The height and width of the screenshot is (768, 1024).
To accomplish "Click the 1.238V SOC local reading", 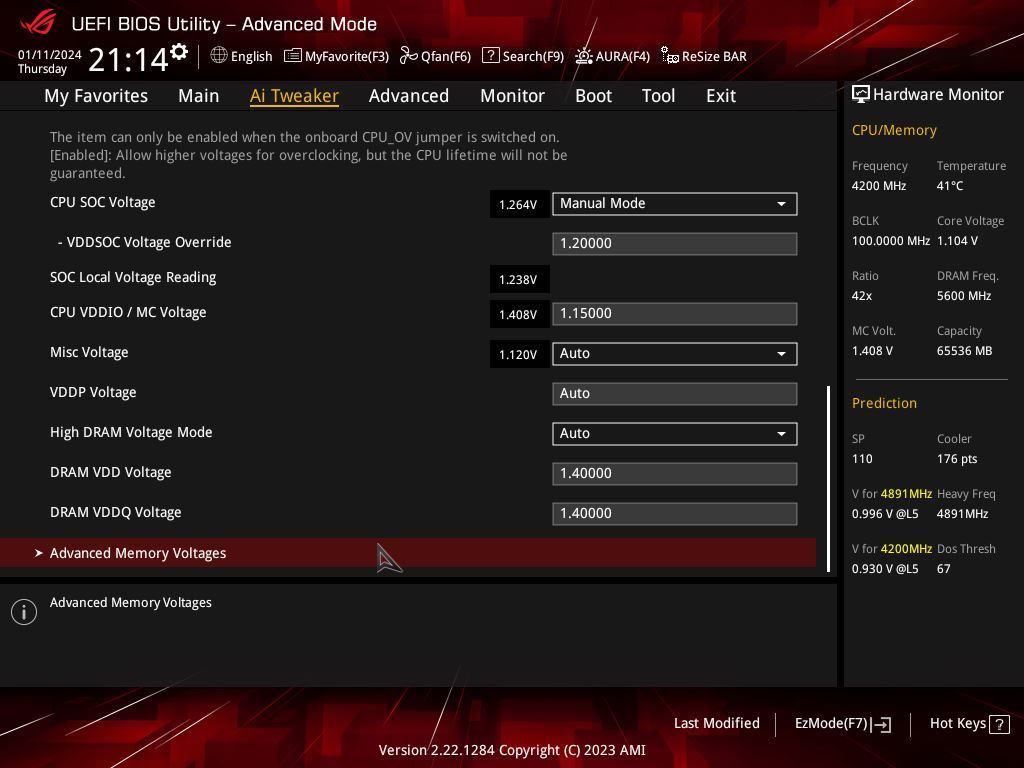I will 519,280.
